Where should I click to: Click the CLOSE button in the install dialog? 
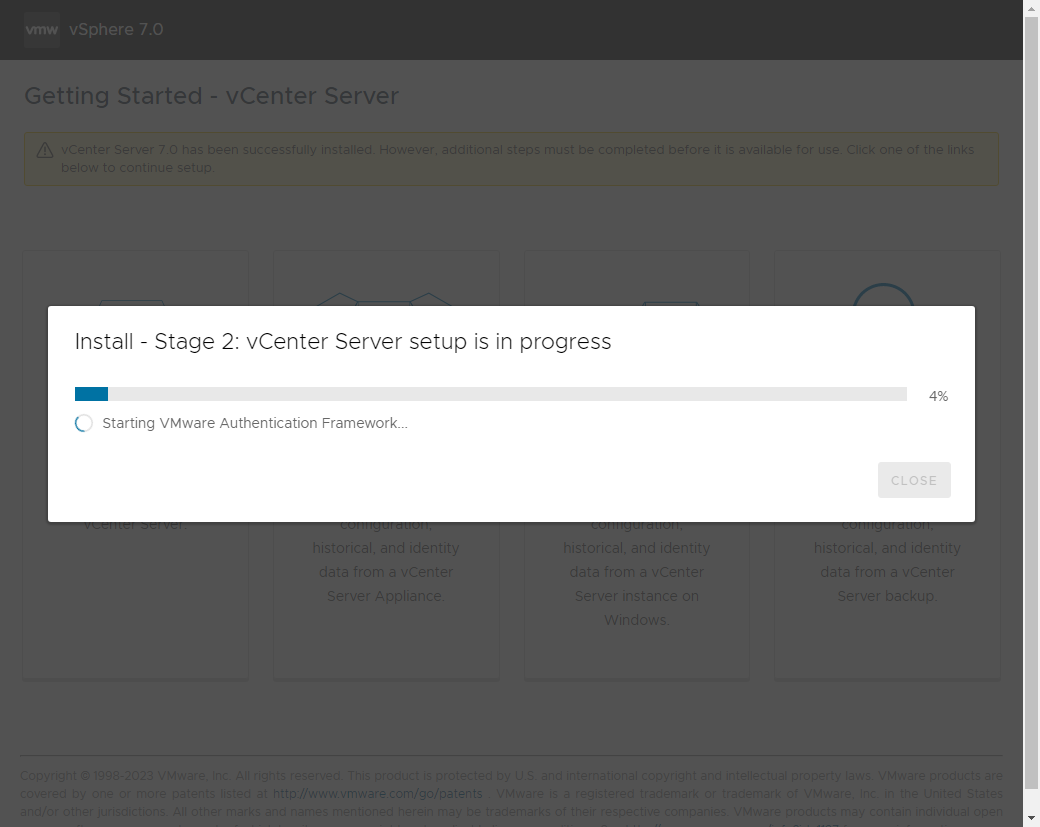[x=914, y=480]
